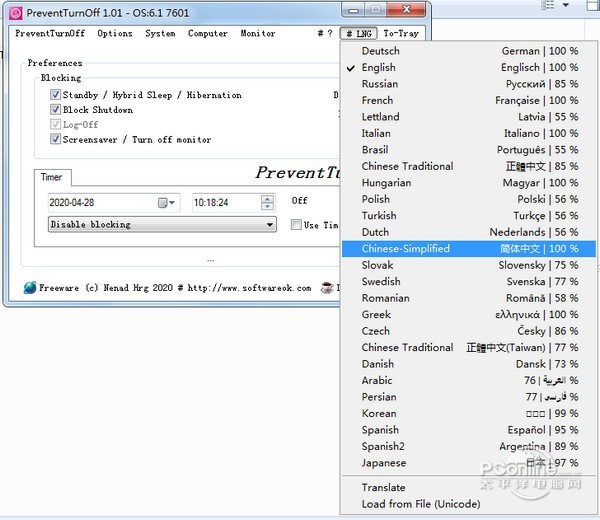Click the globe icon beside Freeware text
Viewport: 600px width, 520px height.
[x=30, y=287]
